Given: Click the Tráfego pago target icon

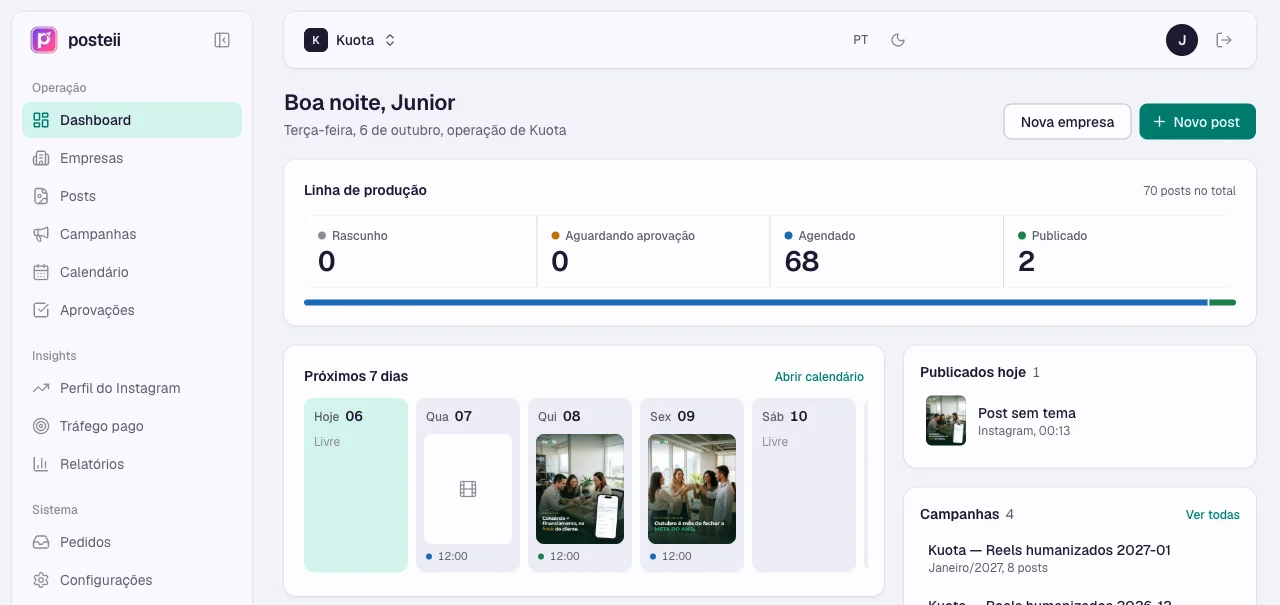Looking at the screenshot, I should pos(41,426).
